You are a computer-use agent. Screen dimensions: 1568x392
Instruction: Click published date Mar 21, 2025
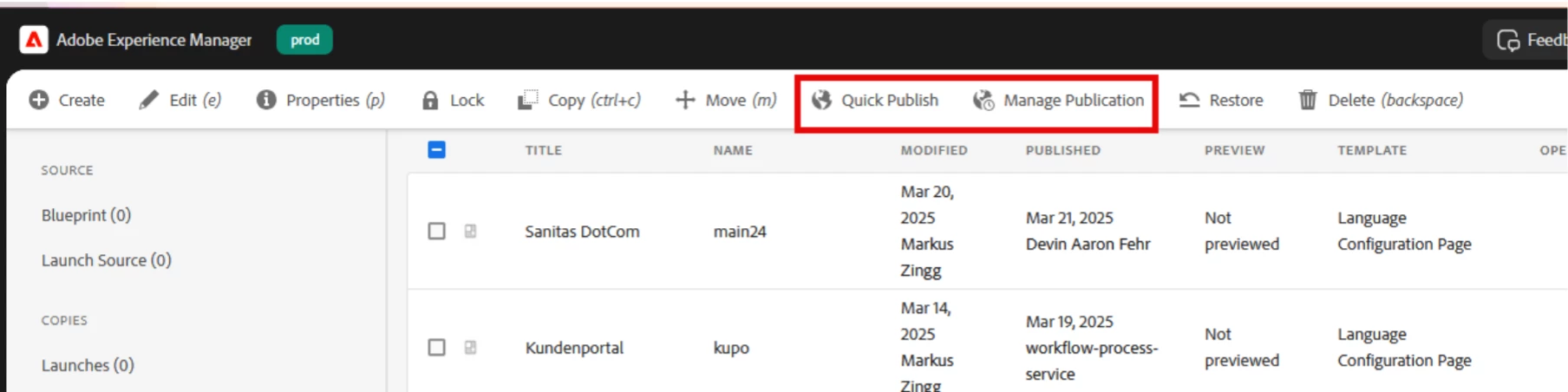tap(1069, 218)
